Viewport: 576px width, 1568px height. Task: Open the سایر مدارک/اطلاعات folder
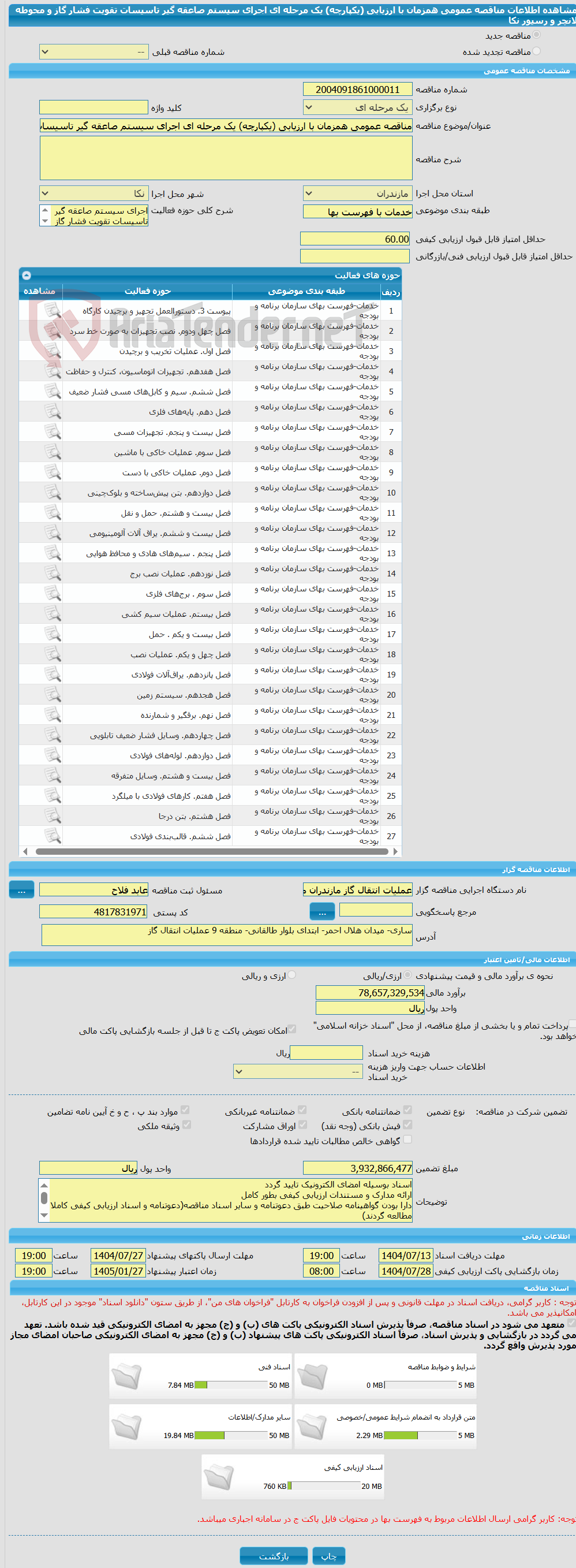point(127,1427)
